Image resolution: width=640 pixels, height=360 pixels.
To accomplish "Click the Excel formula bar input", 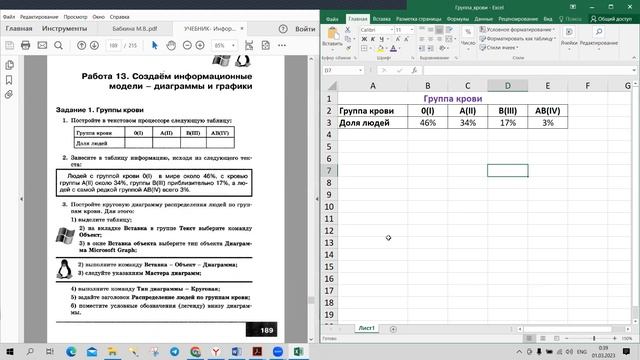I will click(527, 70).
